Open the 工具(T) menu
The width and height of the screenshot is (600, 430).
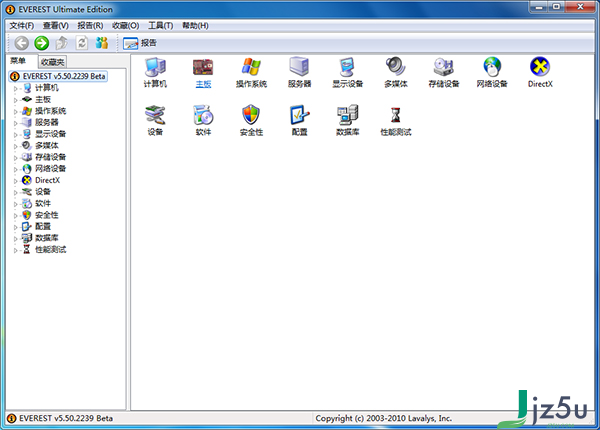pyautogui.click(x=161, y=26)
